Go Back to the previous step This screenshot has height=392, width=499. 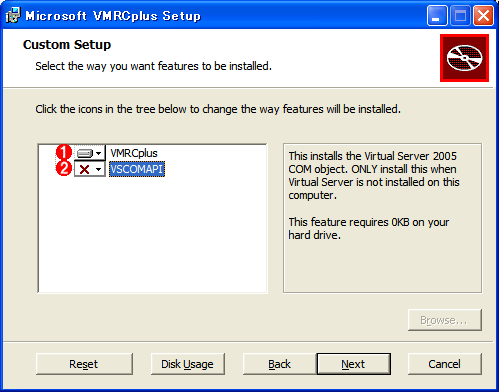tap(280, 364)
